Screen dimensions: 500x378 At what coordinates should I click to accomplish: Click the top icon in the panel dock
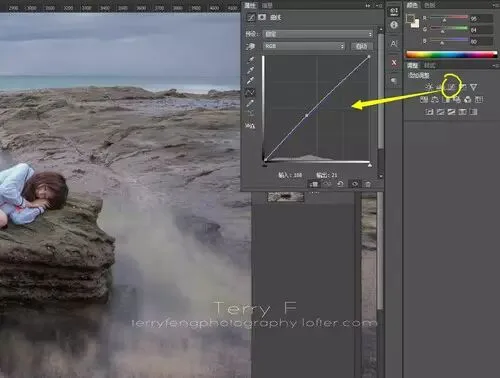[394, 11]
